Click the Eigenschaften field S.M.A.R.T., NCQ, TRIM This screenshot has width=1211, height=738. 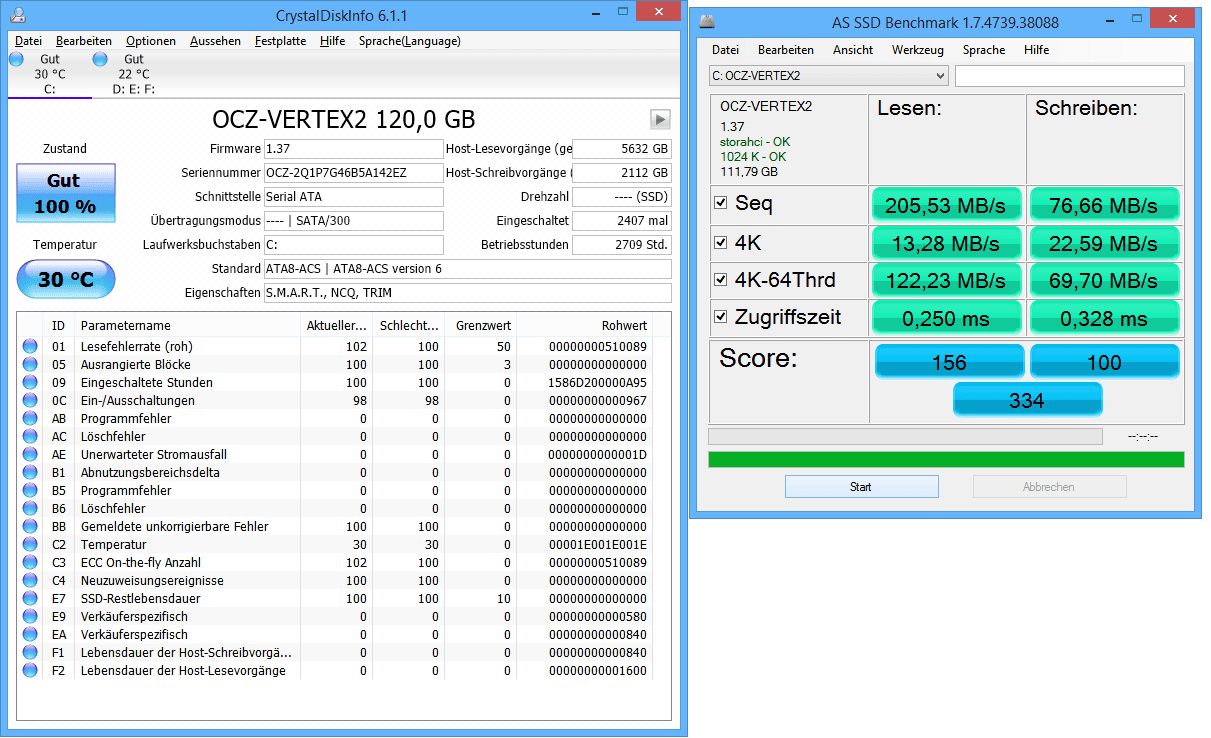(467, 293)
